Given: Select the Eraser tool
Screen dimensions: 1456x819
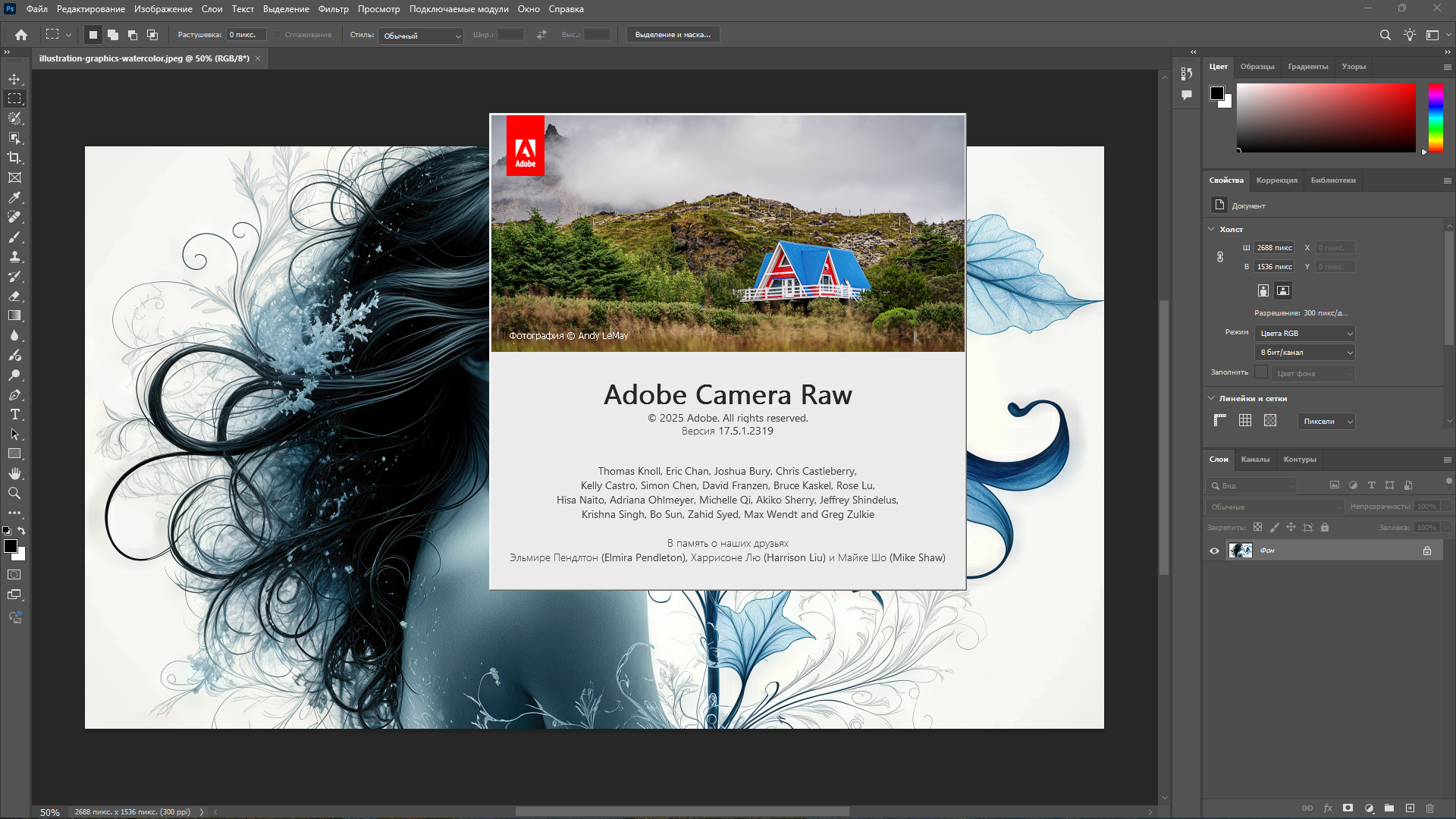Looking at the screenshot, I should 14,296.
